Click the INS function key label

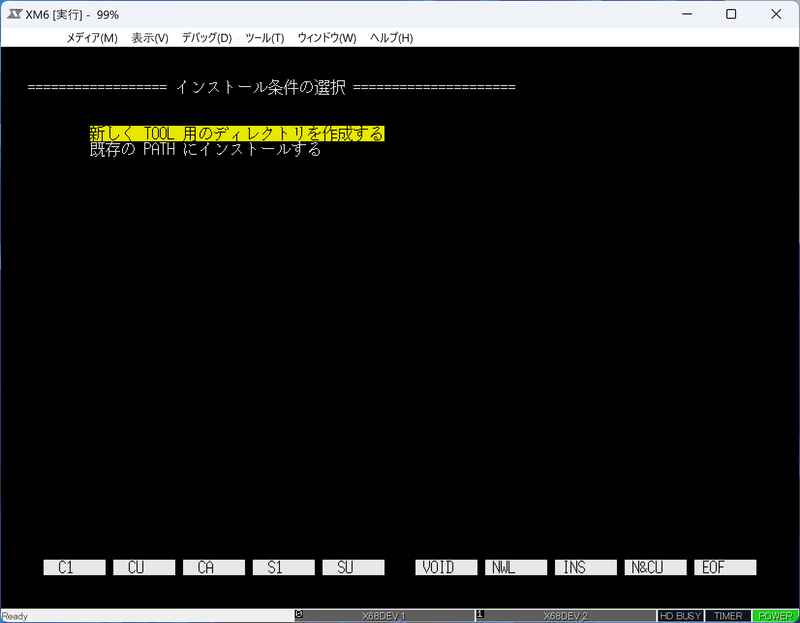pyautogui.click(x=586, y=567)
